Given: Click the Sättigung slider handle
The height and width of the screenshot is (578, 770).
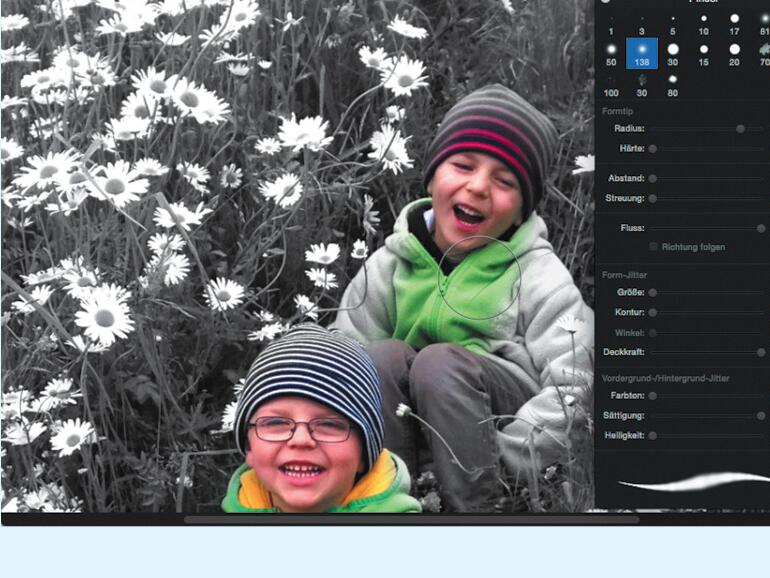Looking at the screenshot, I should pos(761,415).
